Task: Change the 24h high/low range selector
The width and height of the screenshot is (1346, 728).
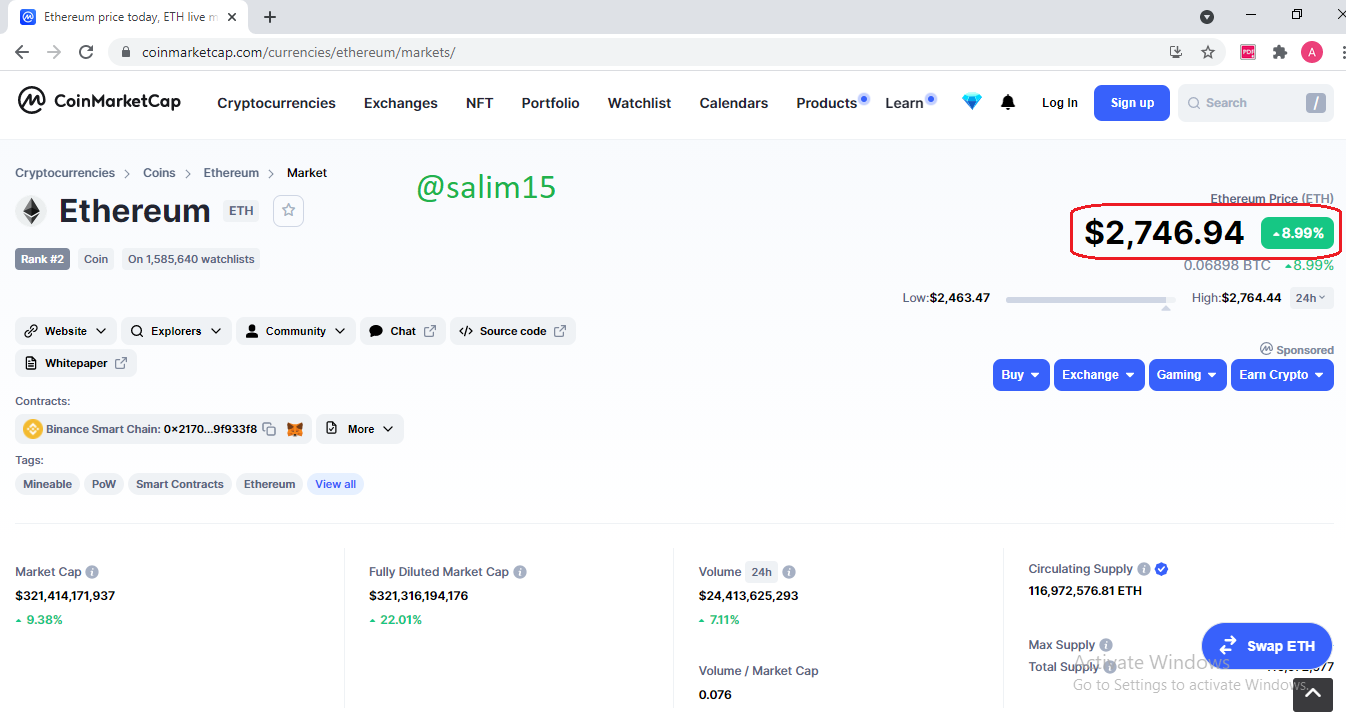Action: tap(1311, 297)
